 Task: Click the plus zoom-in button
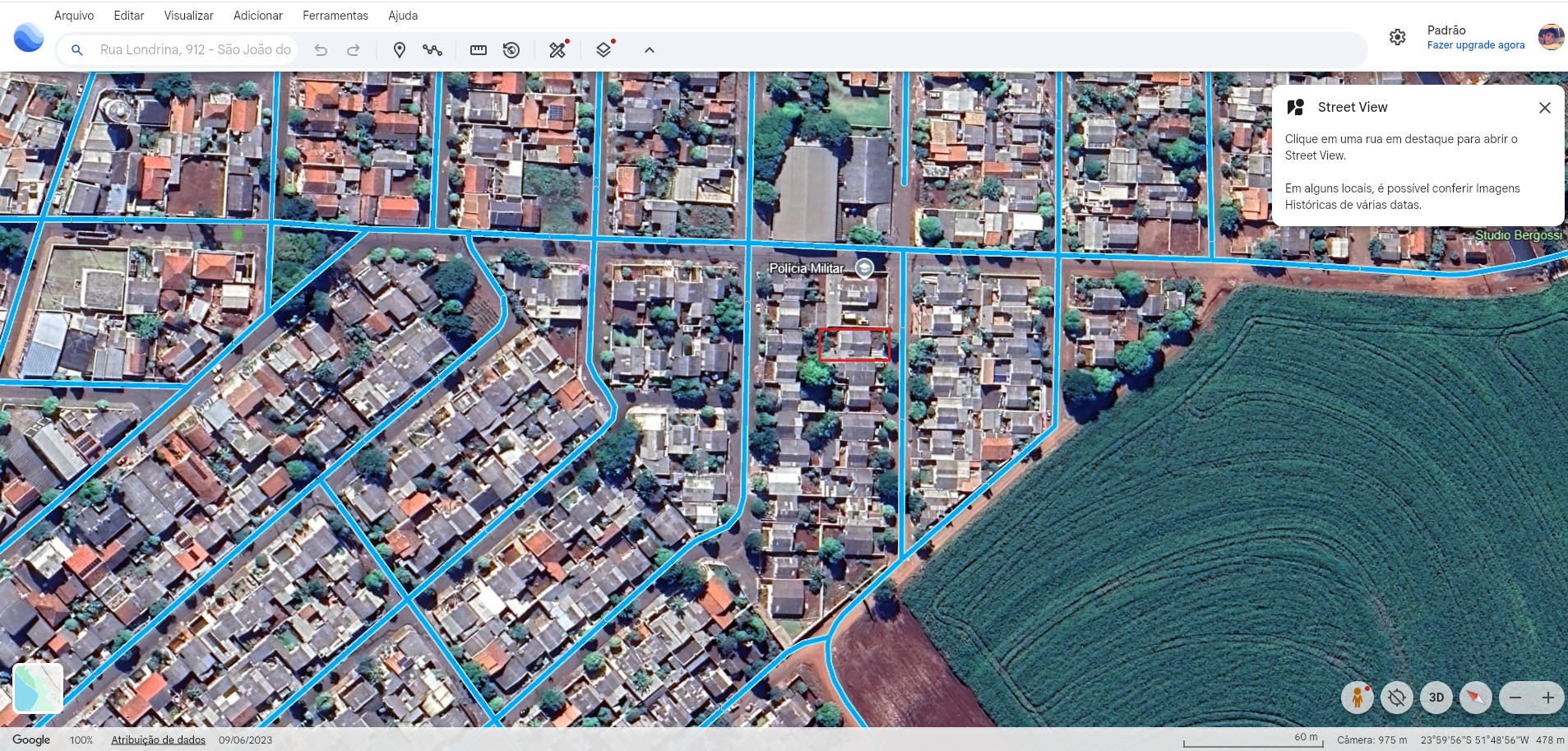(1547, 698)
